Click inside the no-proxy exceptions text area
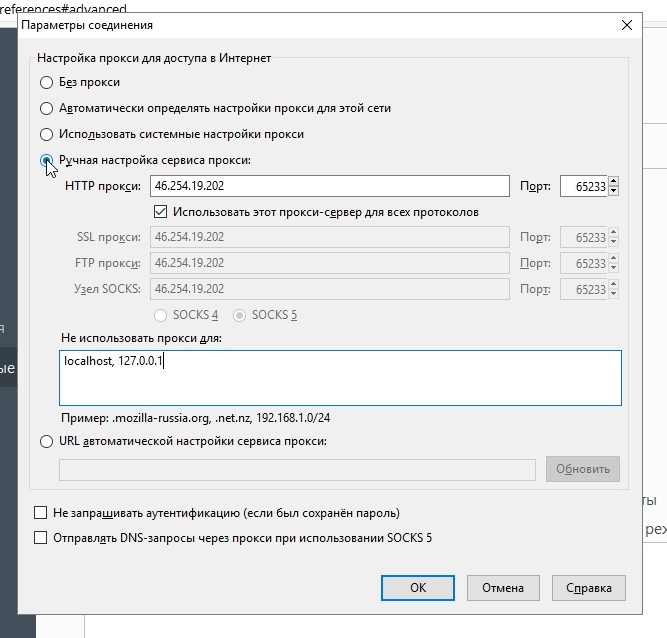 (340, 378)
